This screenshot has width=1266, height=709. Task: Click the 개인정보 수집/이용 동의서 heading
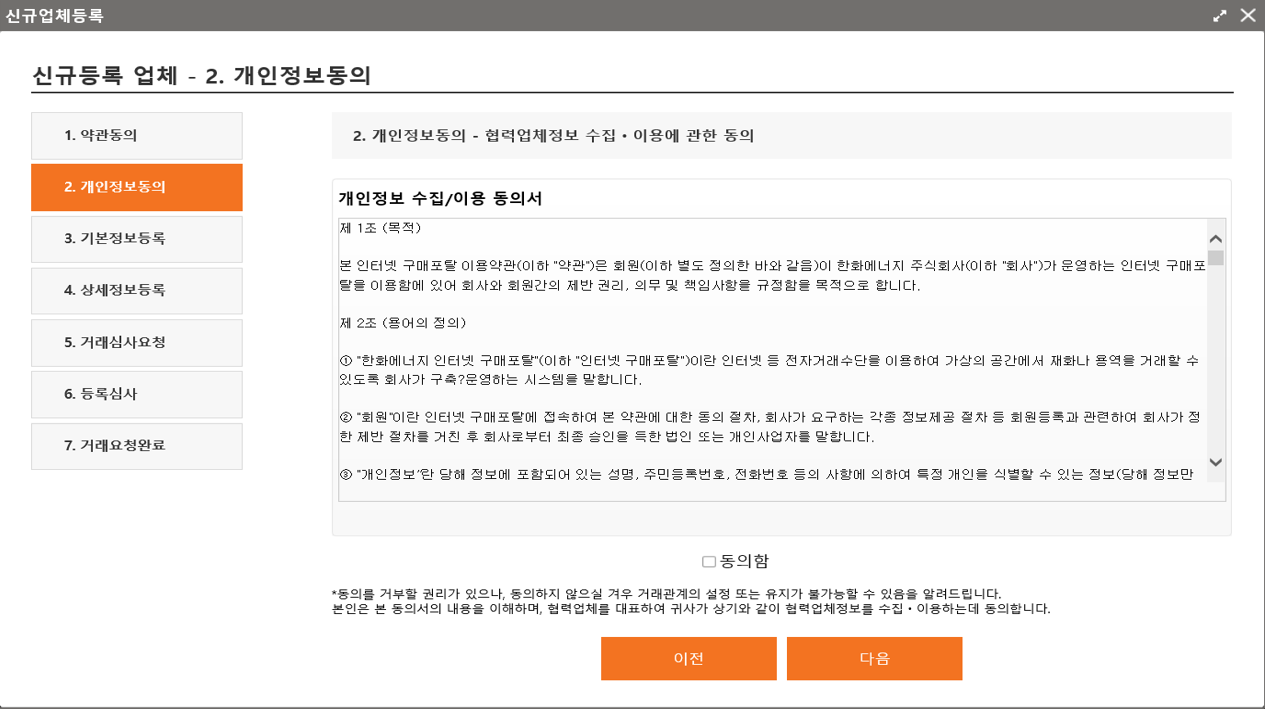(x=440, y=198)
